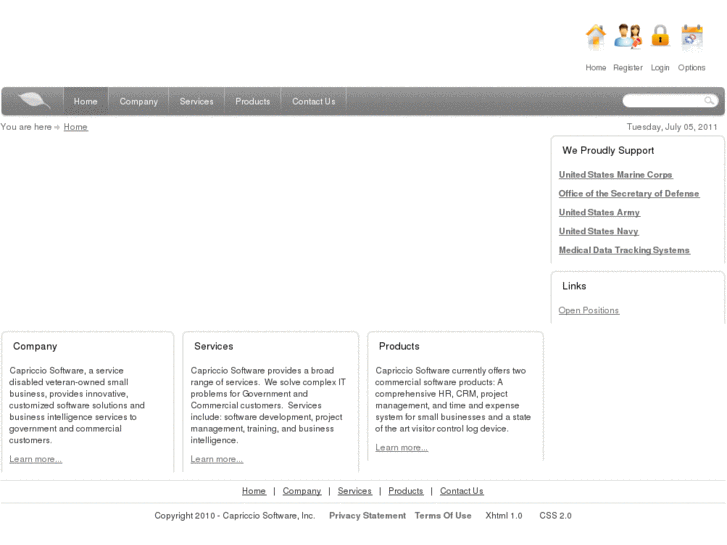Open Options label in top right
Screen dimensions: 727x545
(x=691, y=68)
